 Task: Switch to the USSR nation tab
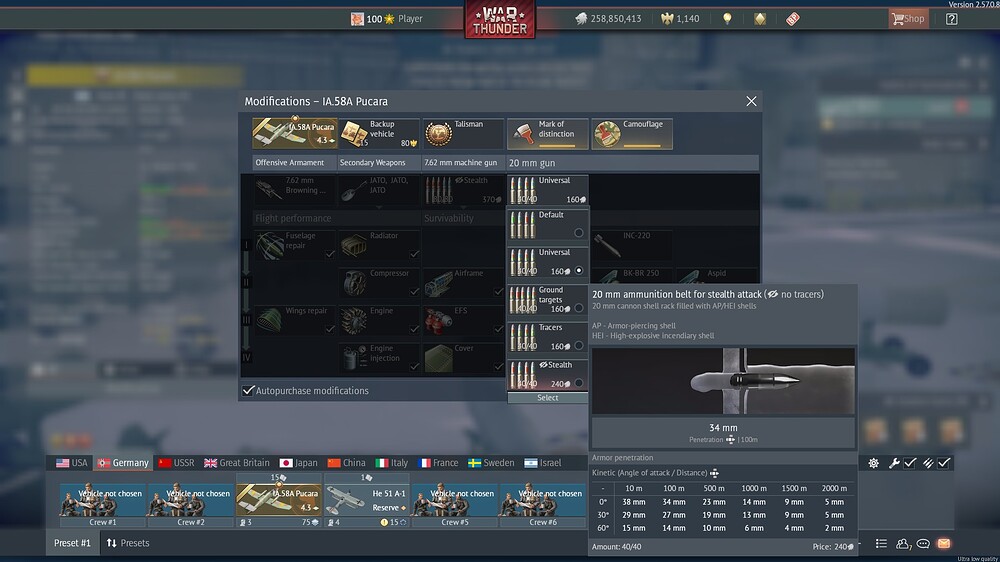177,463
